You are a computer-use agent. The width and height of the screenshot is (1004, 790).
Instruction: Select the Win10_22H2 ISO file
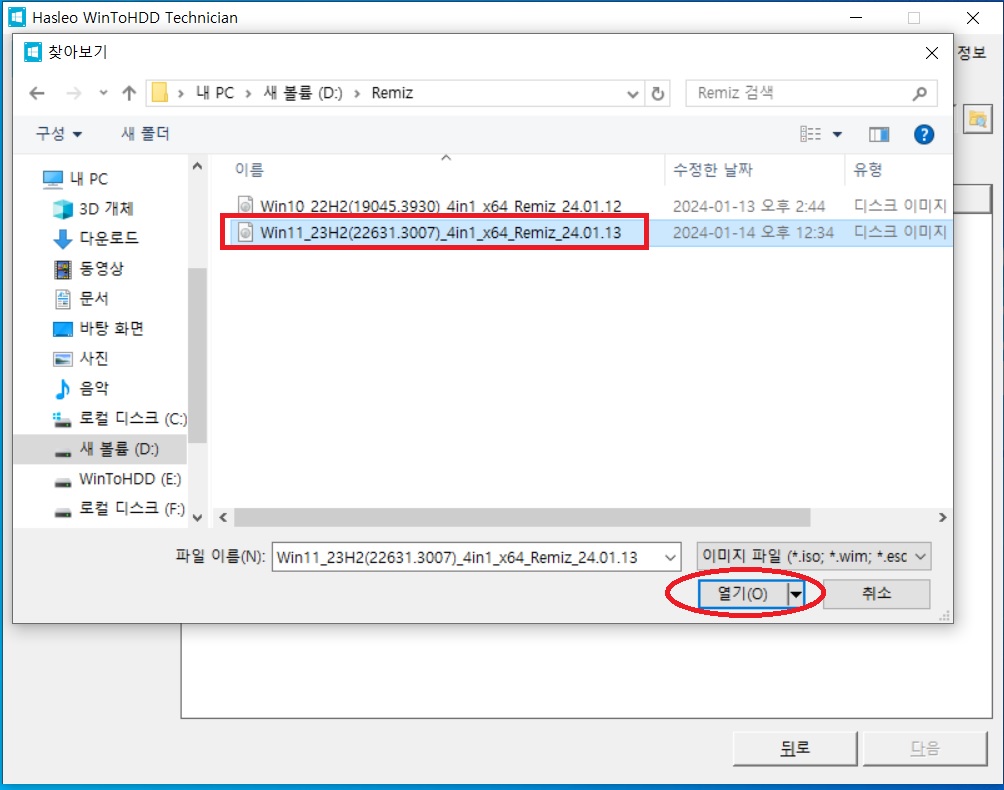pyautogui.click(x=441, y=206)
